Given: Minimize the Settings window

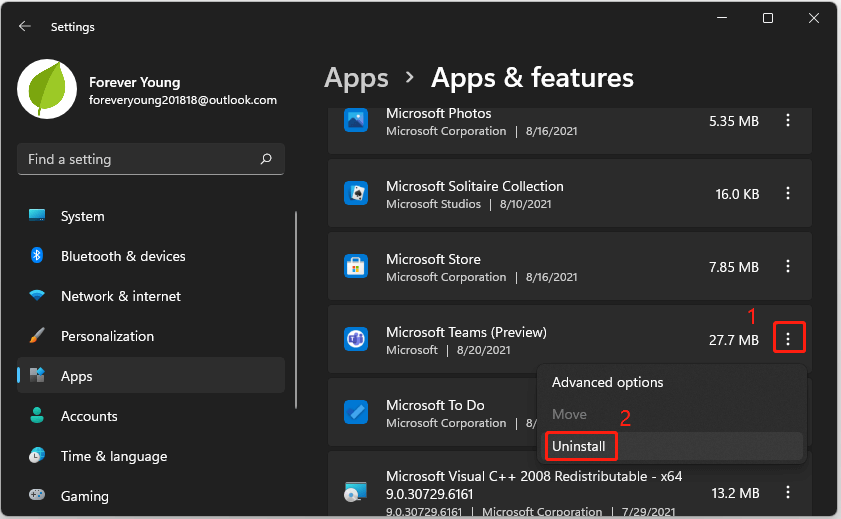Looking at the screenshot, I should point(722,18).
